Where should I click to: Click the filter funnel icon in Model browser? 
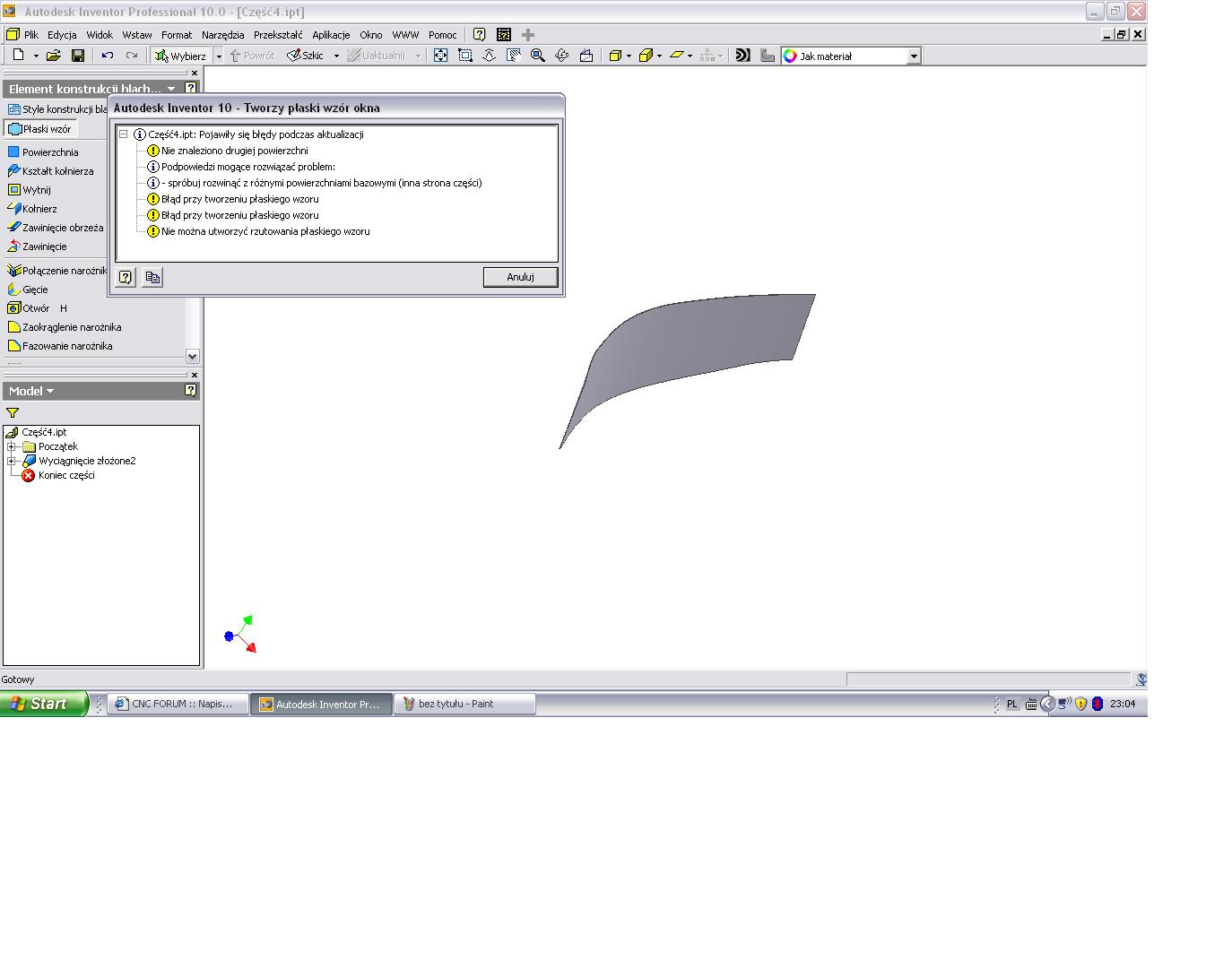pos(13,413)
